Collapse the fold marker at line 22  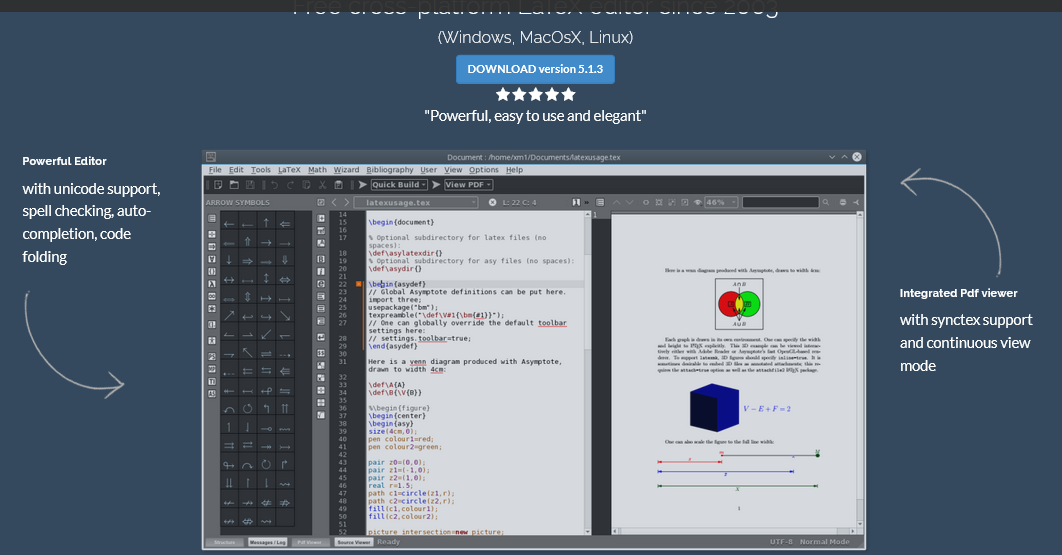[x=359, y=284]
